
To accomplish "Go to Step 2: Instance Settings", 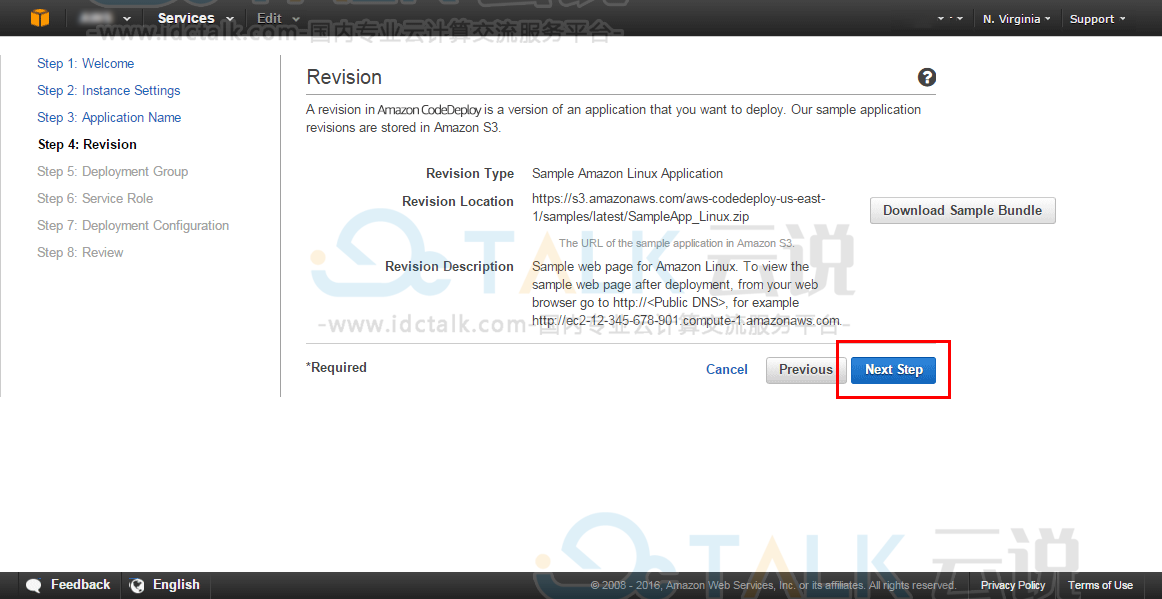I will click(108, 90).
